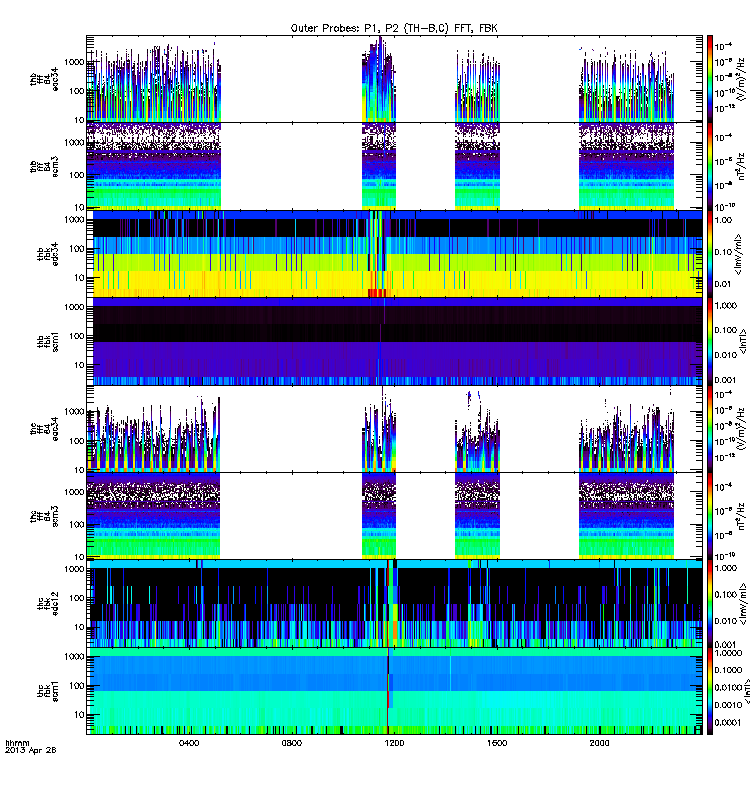Image resolution: width=750 pixels, height=800 pixels.
Task: Click the 0800 time axis label
Action: pyautogui.click(x=291, y=743)
